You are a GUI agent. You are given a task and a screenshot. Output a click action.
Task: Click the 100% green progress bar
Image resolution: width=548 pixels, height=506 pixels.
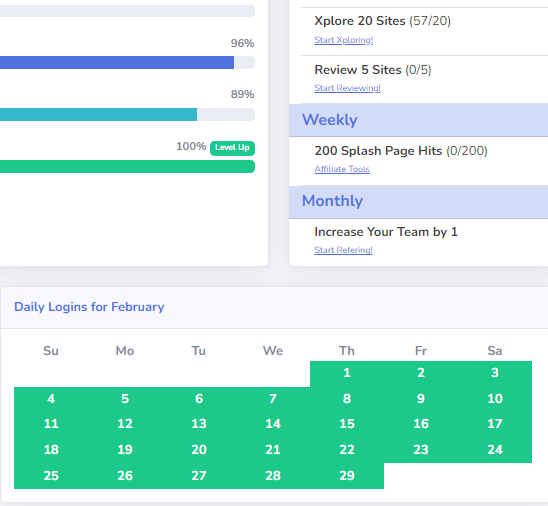pyautogui.click(x=127, y=167)
